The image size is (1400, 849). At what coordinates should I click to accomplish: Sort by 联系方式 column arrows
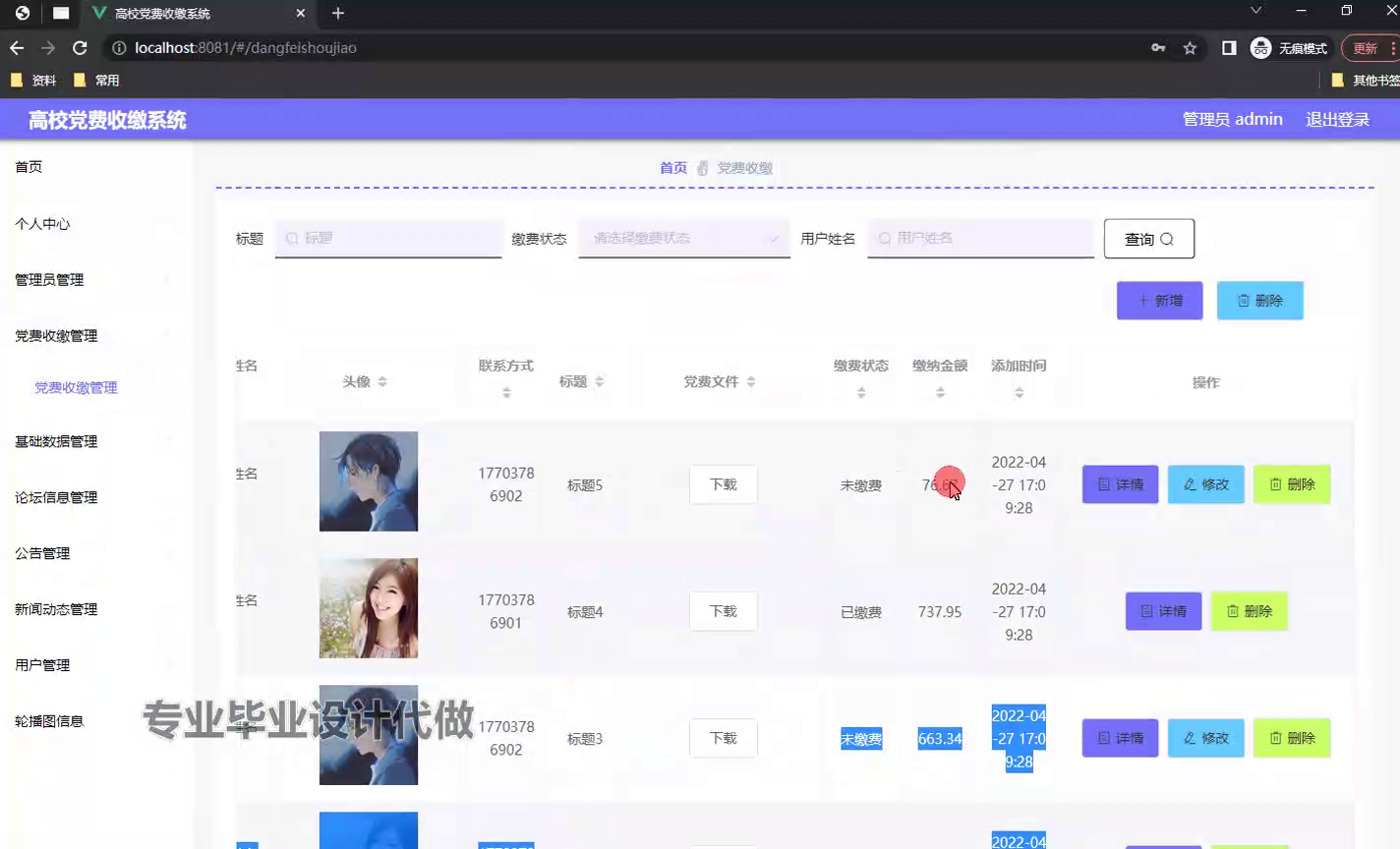click(506, 392)
